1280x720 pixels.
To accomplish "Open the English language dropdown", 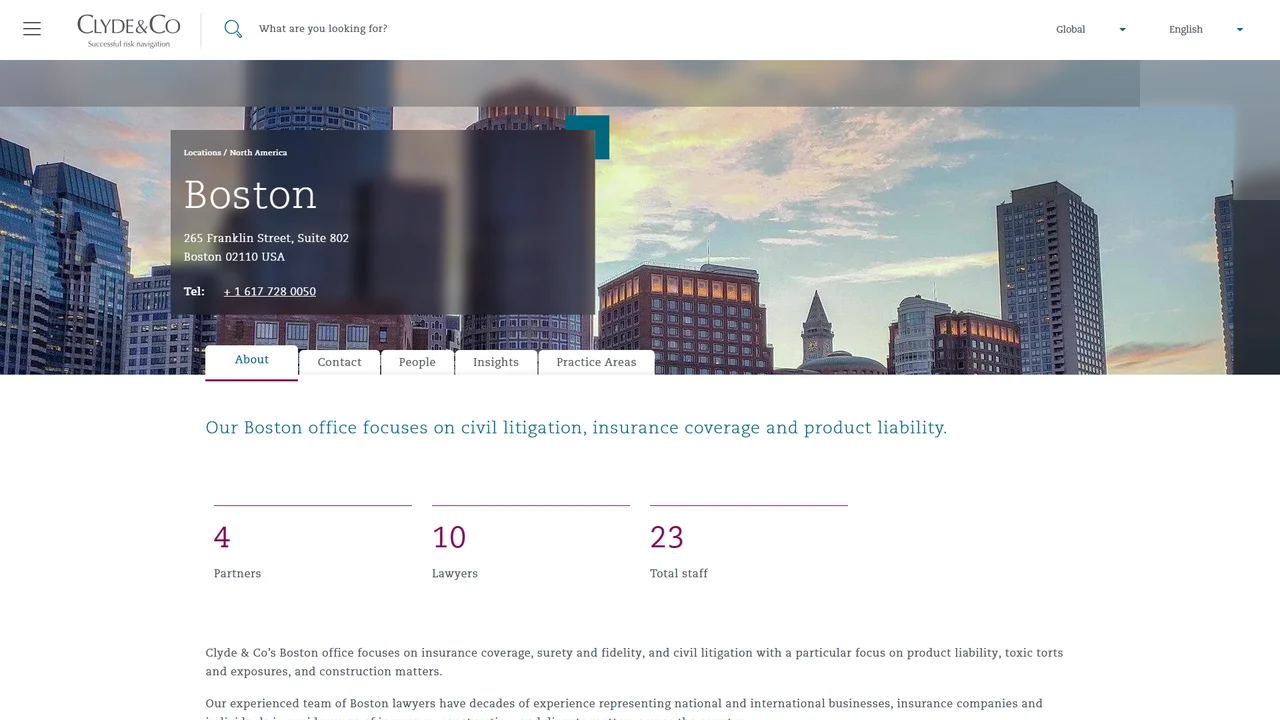I will point(1206,29).
